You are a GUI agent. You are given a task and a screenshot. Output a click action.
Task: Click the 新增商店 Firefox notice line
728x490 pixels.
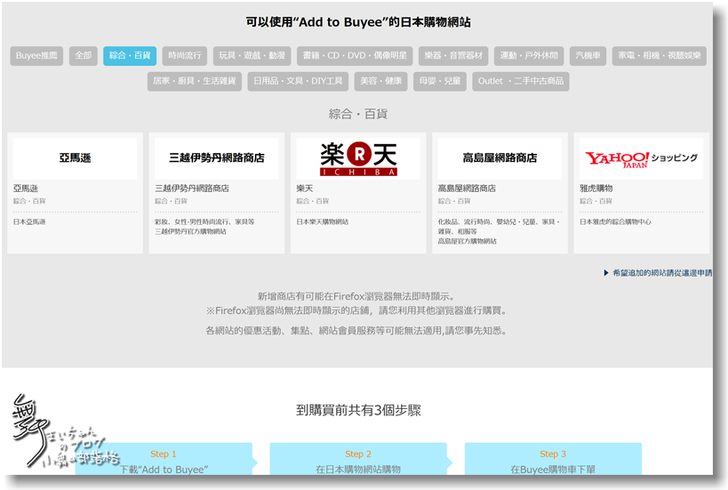357,296
